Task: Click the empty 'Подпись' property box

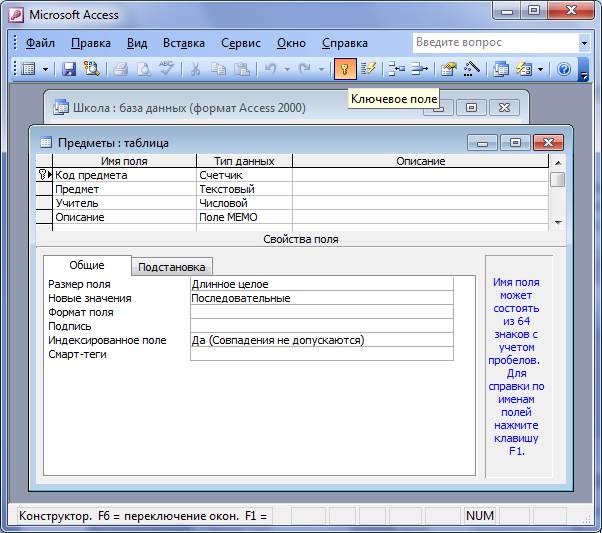Action: coord(322,326)
